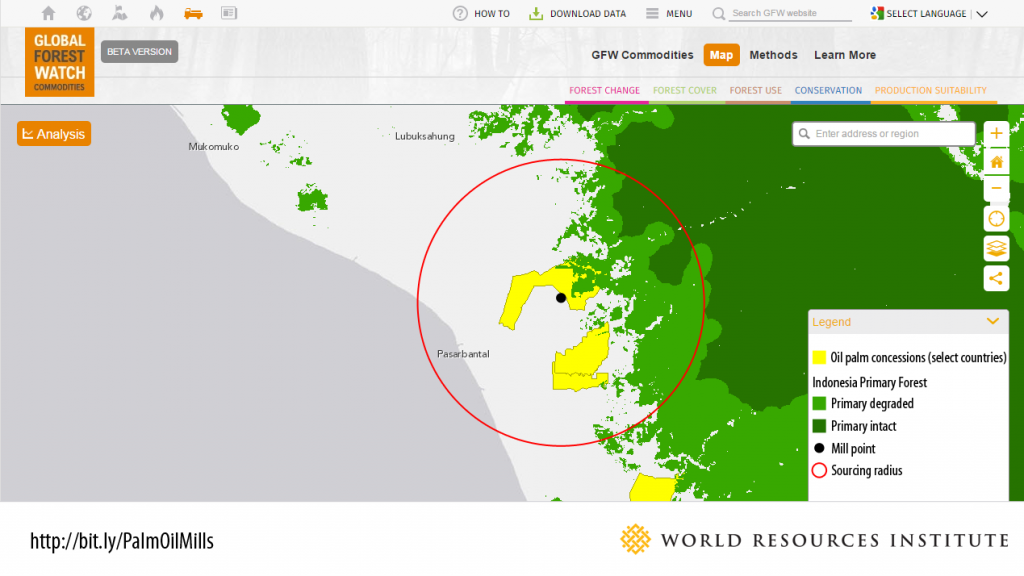Reset map with the home extent button
Viewport: 1024px width, 576px height.
[996, 161]
